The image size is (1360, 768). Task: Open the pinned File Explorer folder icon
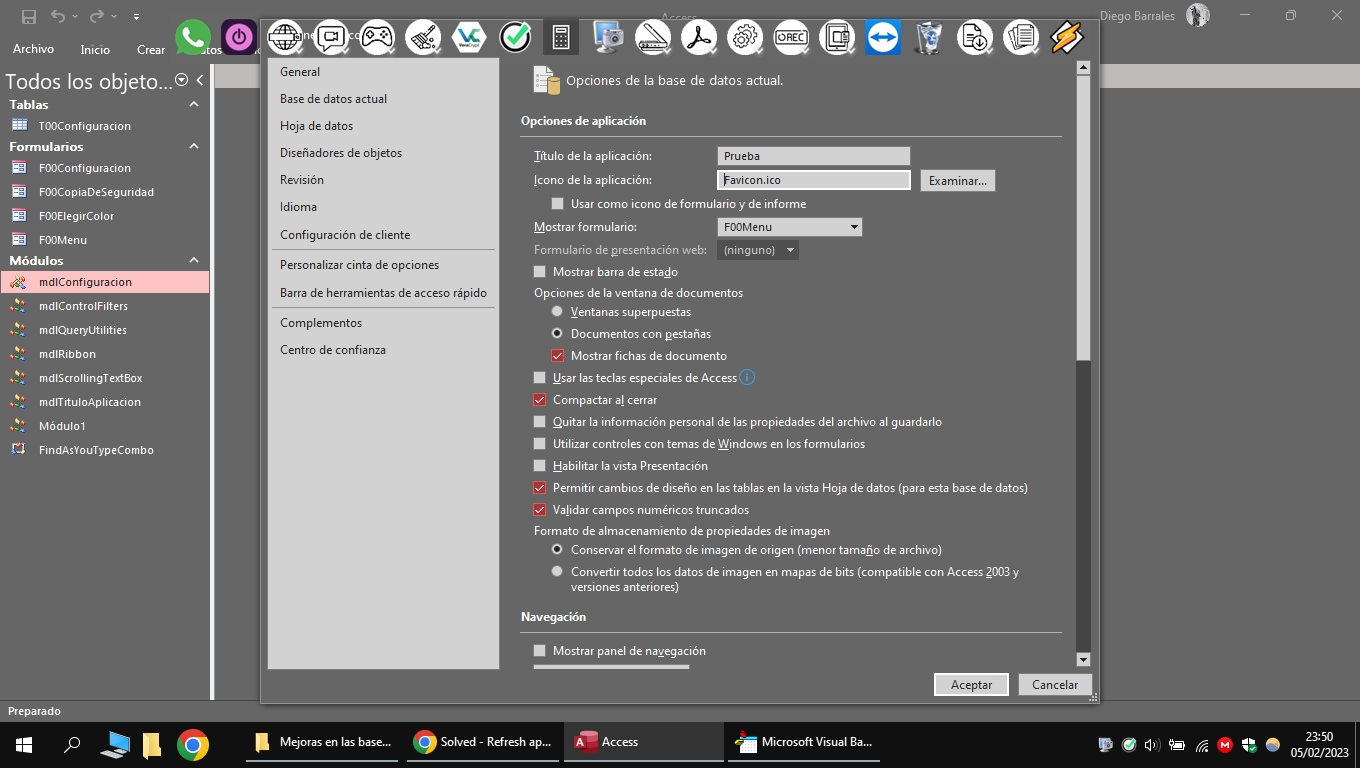(x=152, y=744)
